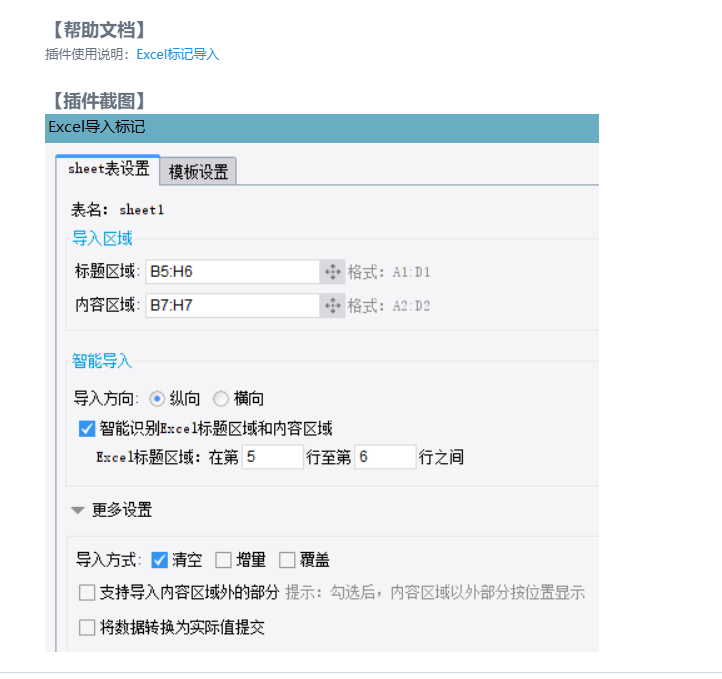Screen dimensions: 722x679
Task: Click the 内容区域 input field B7:H7
Action: (x=232, y=305)
